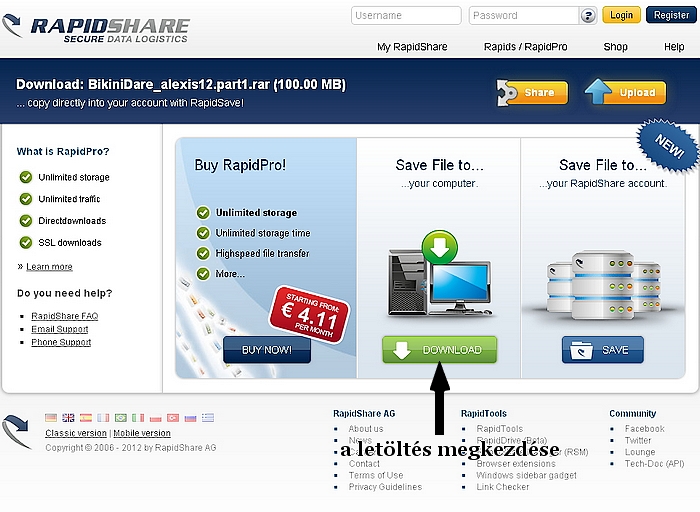Open the Link Checker link
This screenshot has height=512, width=700.
(503, 487)
